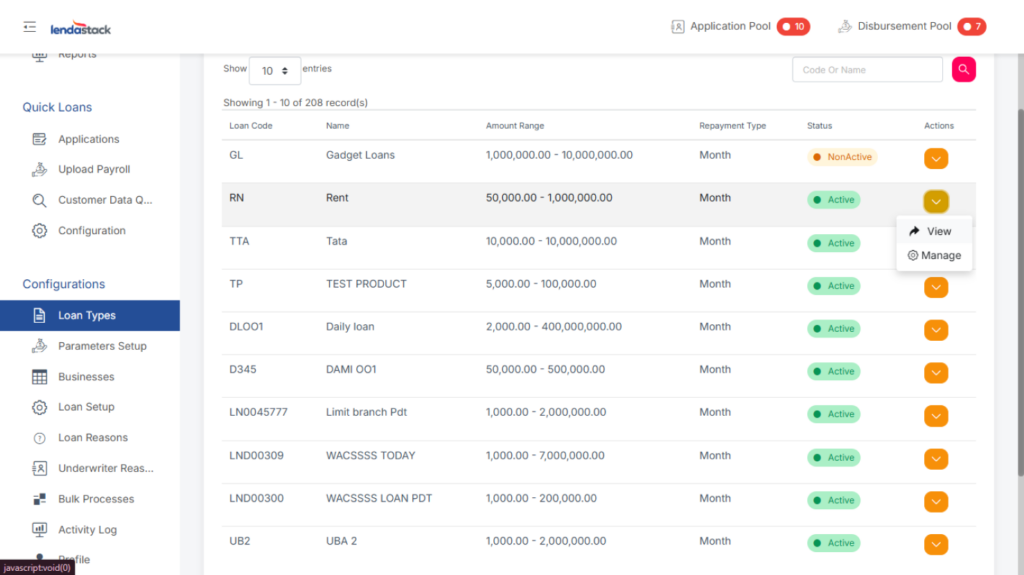Image resolution: width=1024 pixels, height=575 pixels.
Task: Open the Application Pool icon
Action: 678,27
